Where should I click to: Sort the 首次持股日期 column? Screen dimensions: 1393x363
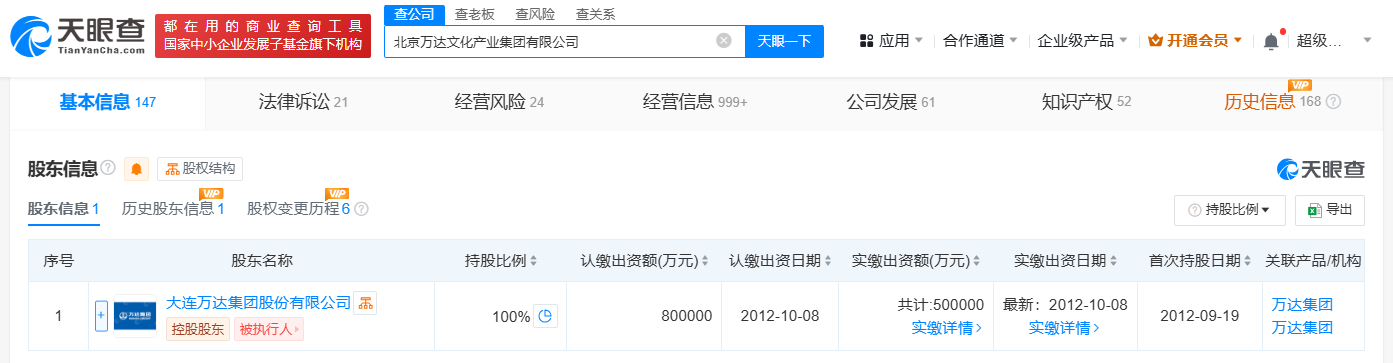pyautogui.click(x=1248, y=261)
